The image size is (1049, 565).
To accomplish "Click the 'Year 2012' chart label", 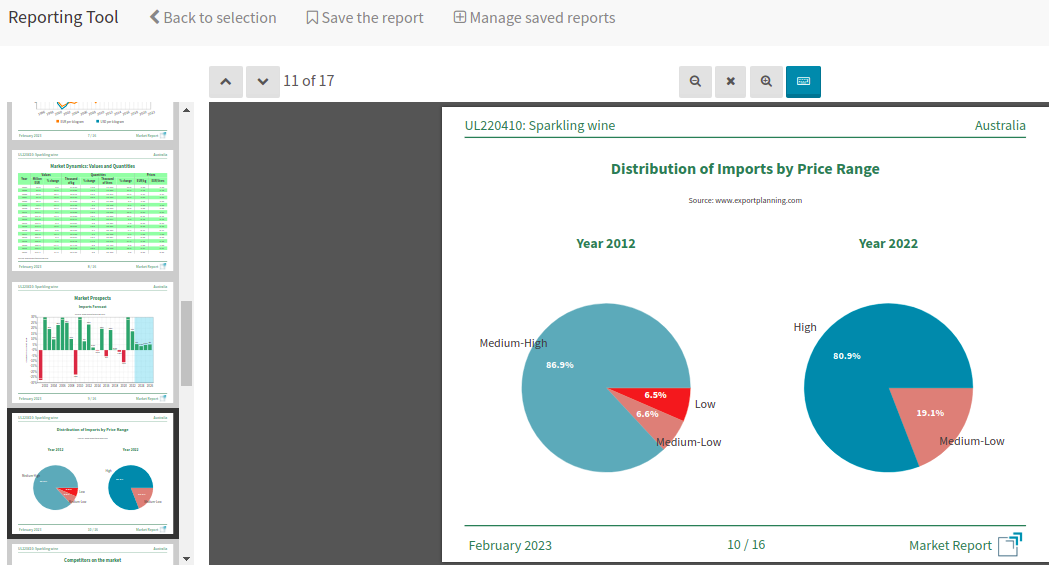I will [606, 244].
